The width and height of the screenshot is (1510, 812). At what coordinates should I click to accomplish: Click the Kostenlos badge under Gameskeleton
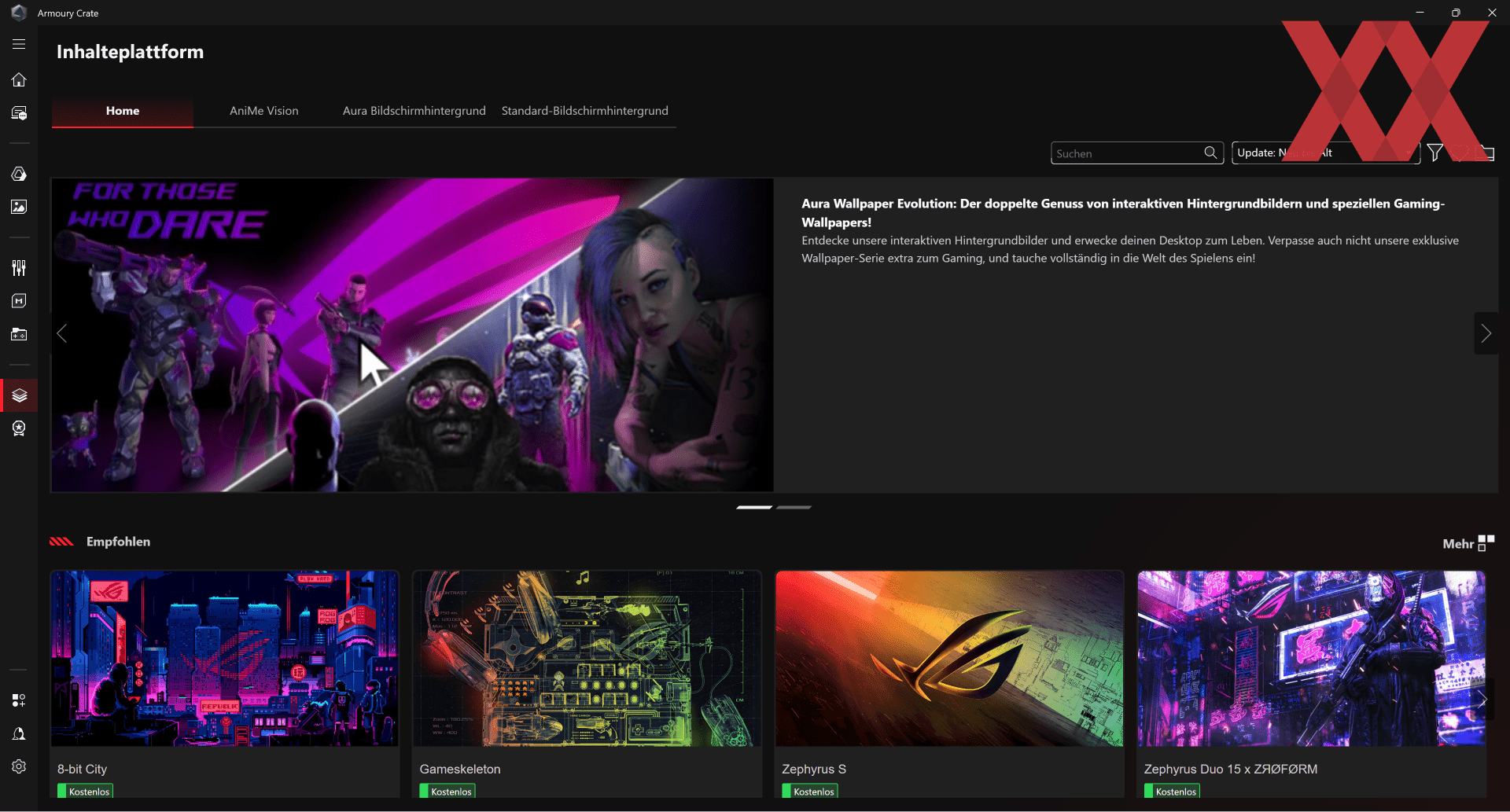[x=447, y=792]
